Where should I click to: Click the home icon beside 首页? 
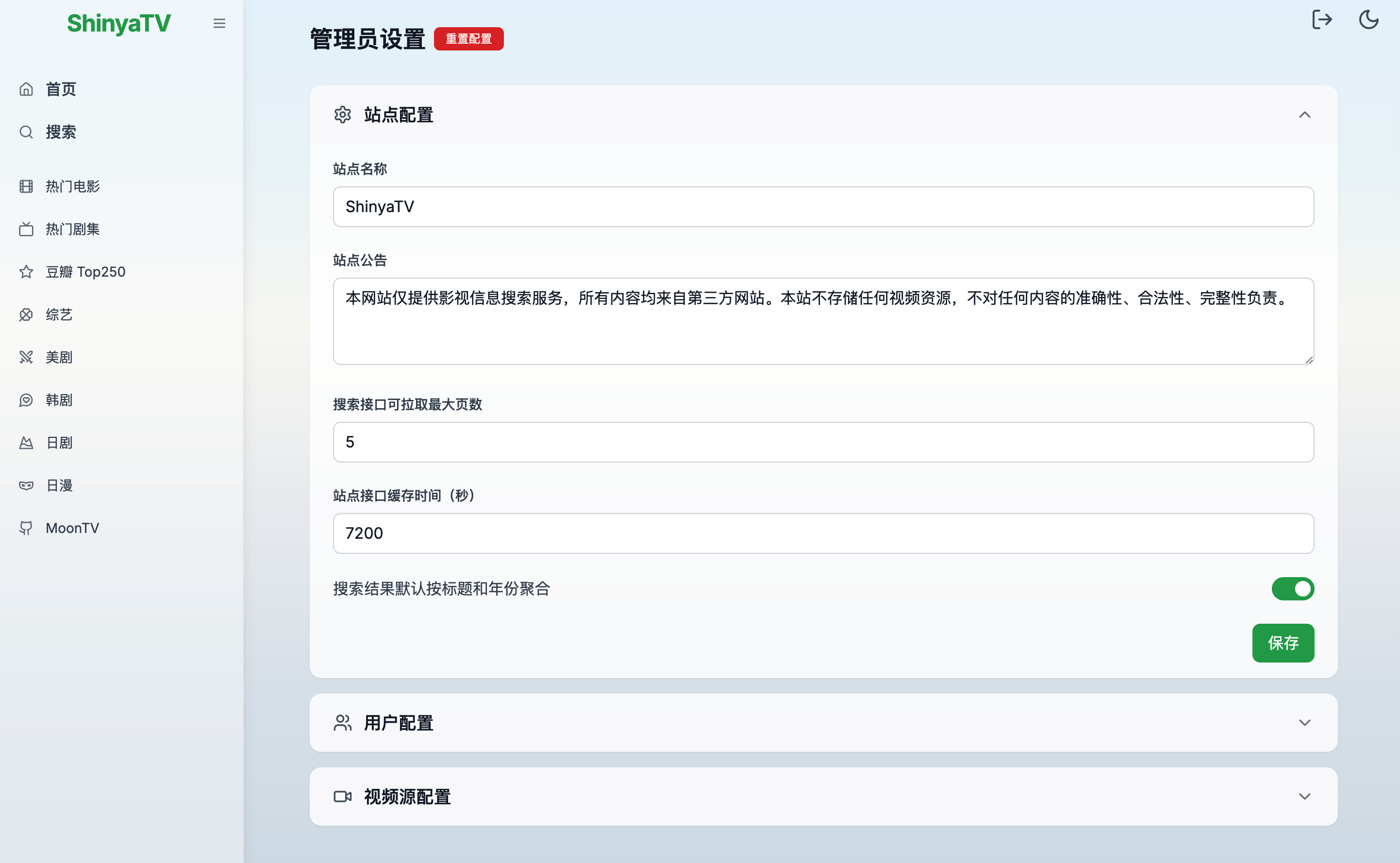click(26, 89)
